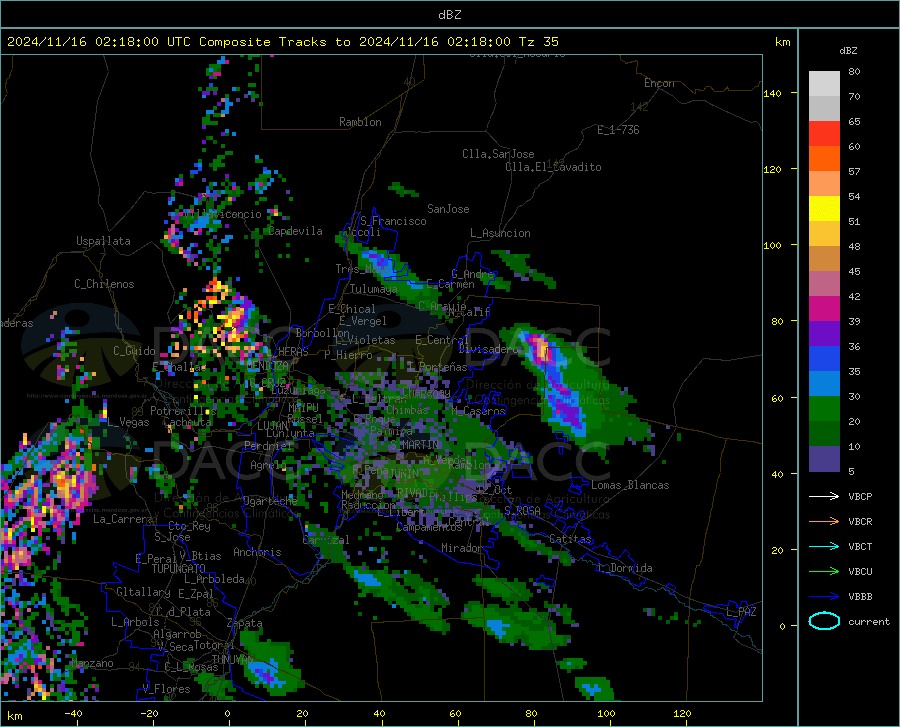The width and height of the screenshot is (900, 727).
Task: Click the SanJose place label near S_Francisco
Action: (448, 209)
